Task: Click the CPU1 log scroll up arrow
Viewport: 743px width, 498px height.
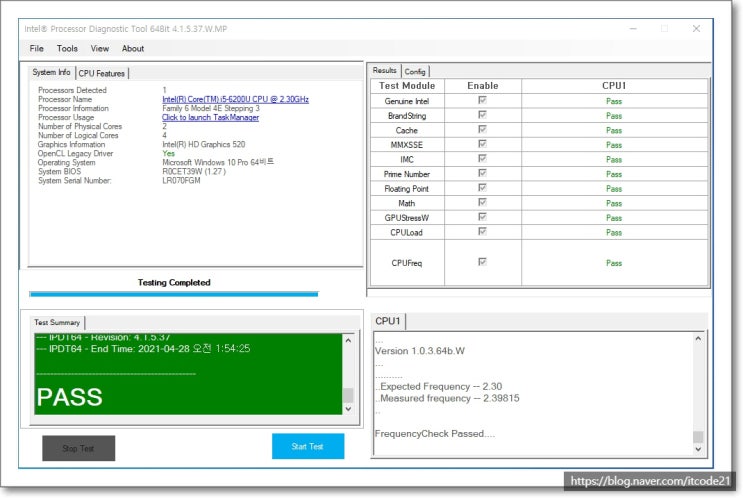Action: click(x=698, y=338)
